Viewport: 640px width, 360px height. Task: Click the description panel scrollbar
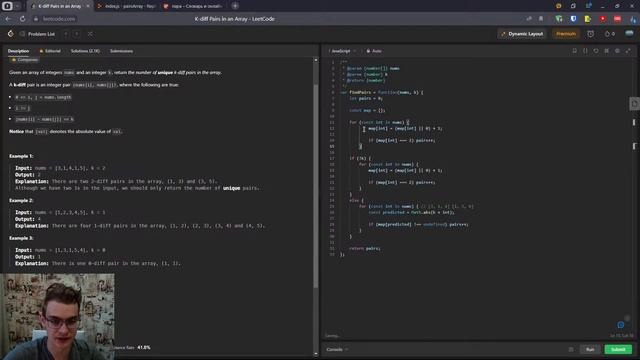click(x=316, y=186)
